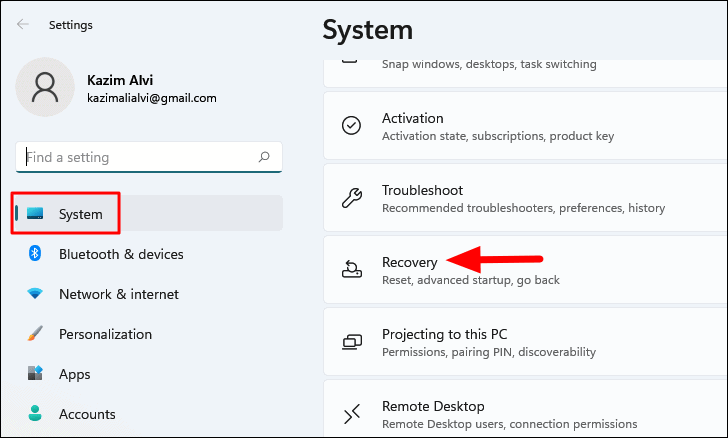Click the search magnifier icon
Viewport: 728px width, 438px height.
pos(264,157)
